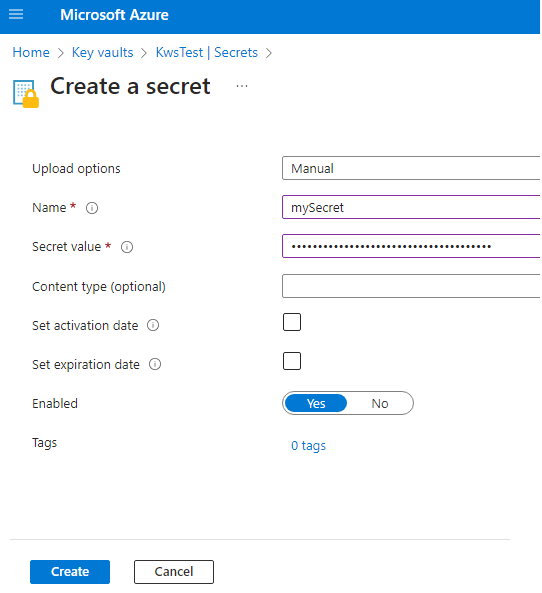Show info tooltip next to Name

(x=92, y=208)
